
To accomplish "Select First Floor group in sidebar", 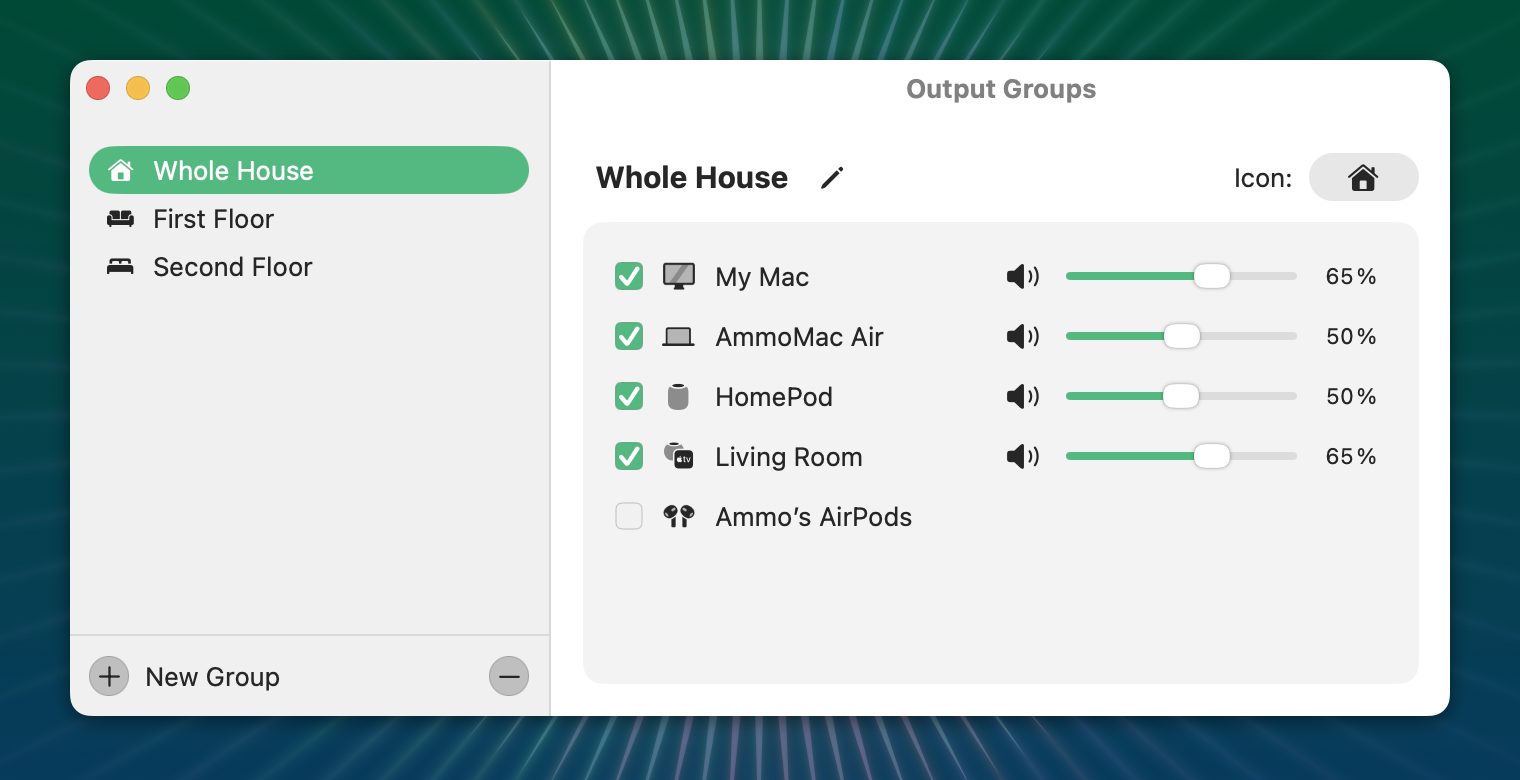I will [309, 219].
